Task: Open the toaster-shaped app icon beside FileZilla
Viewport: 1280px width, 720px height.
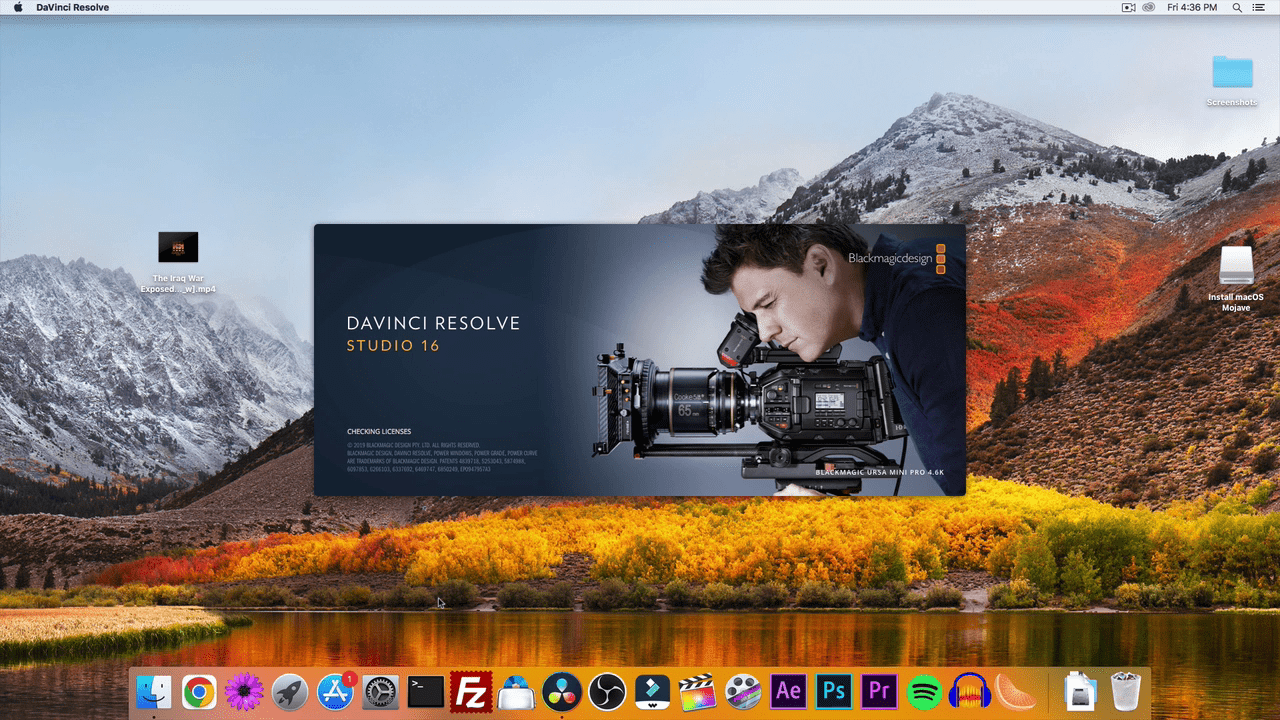Action: point(516,691)
